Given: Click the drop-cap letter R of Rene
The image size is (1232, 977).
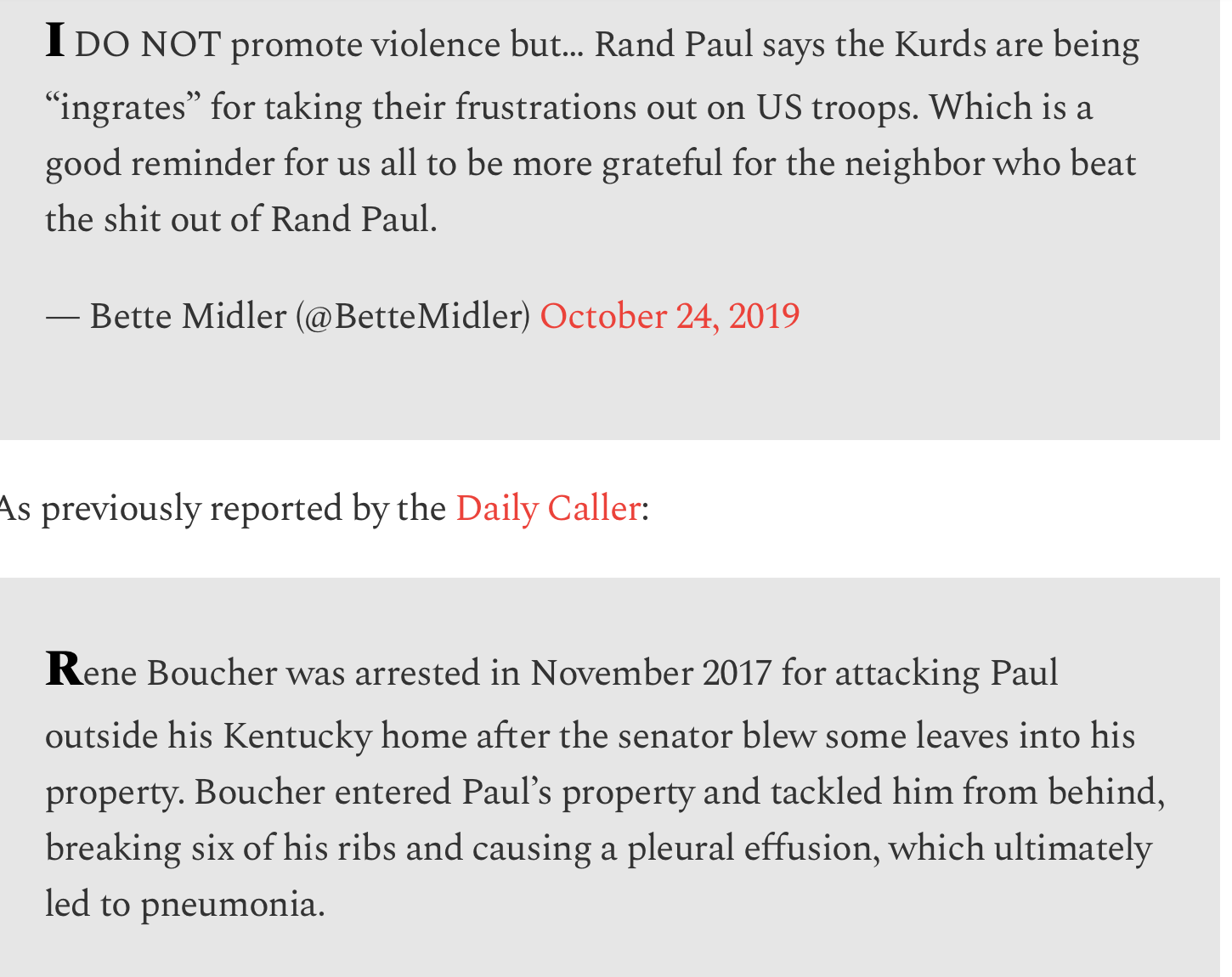Looking at the screenshot, I should coord(64,669).
